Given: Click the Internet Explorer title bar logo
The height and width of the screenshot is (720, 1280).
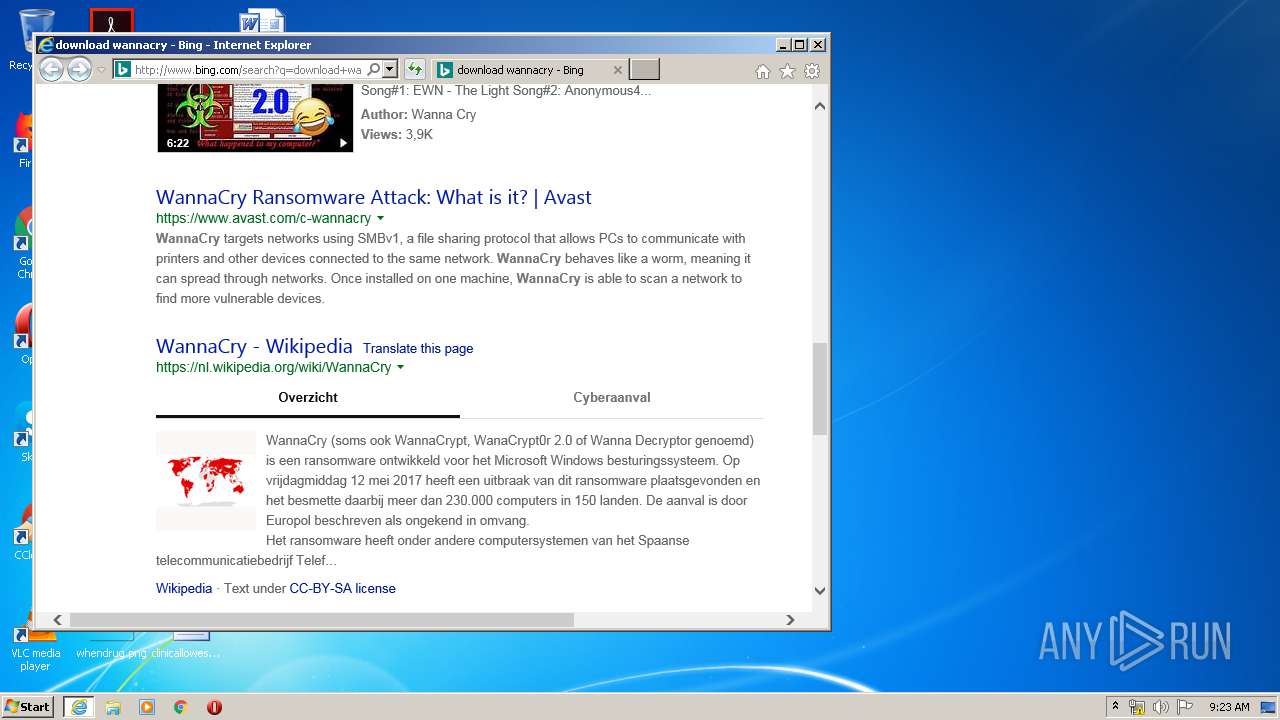Looking at the screenshot, I should tap(45, 45).
